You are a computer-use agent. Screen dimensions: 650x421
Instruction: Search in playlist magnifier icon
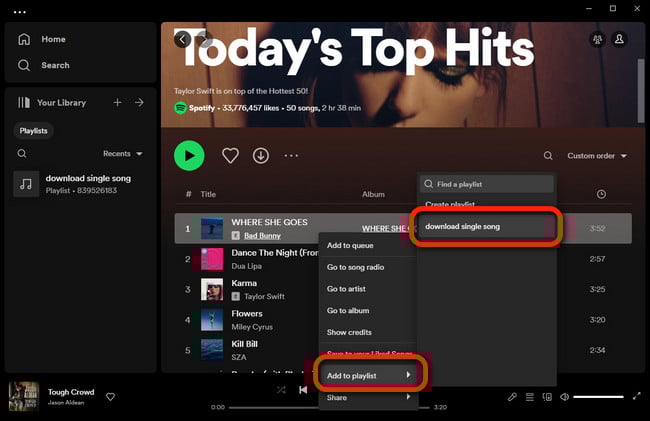click(548, 156)
